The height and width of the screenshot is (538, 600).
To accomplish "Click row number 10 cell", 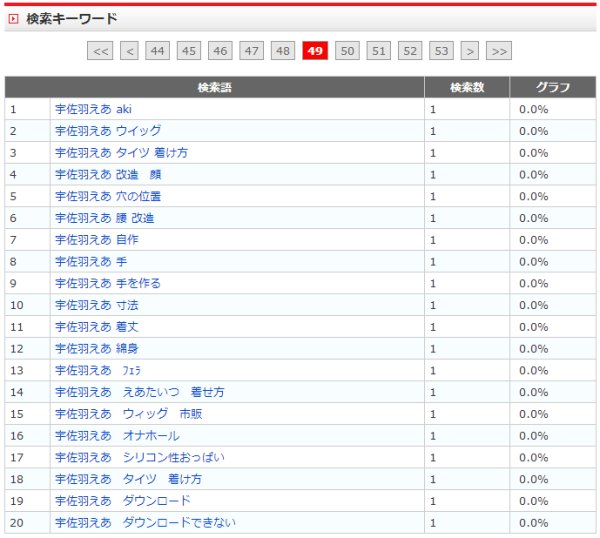I will 27,305.
